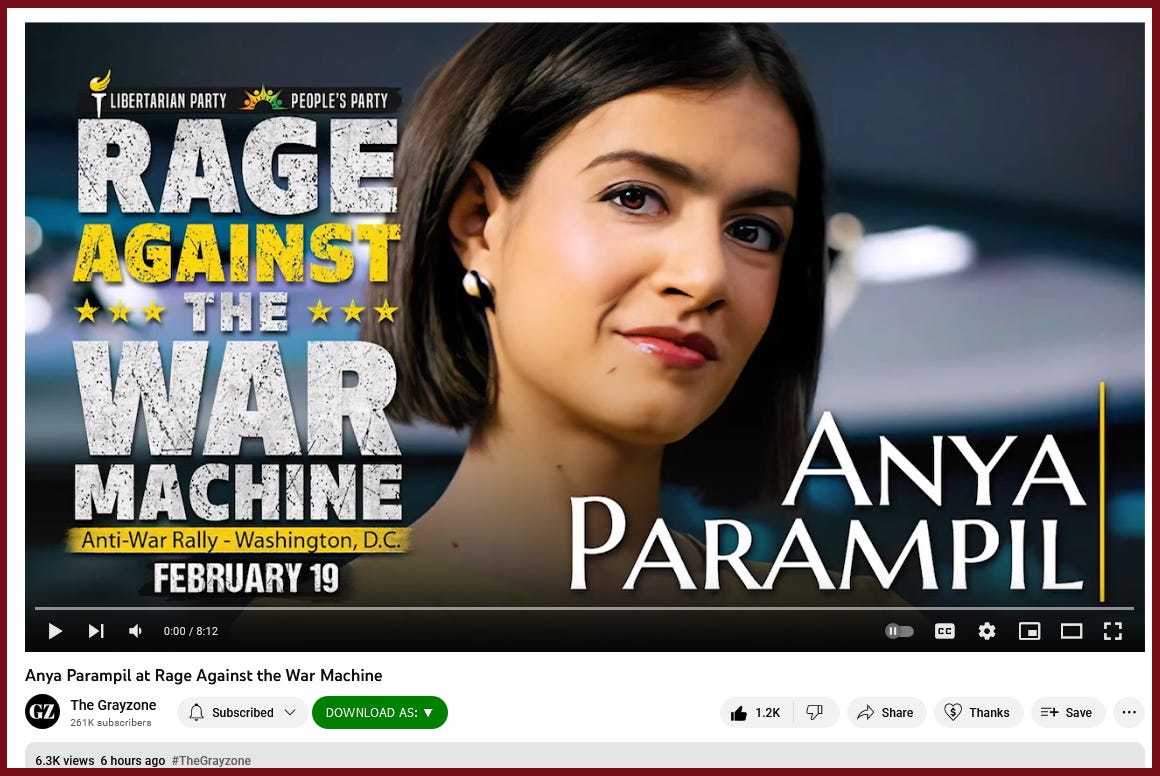
Task: Expand the Subscribed notification dropdown
Action: click(243, 712)
